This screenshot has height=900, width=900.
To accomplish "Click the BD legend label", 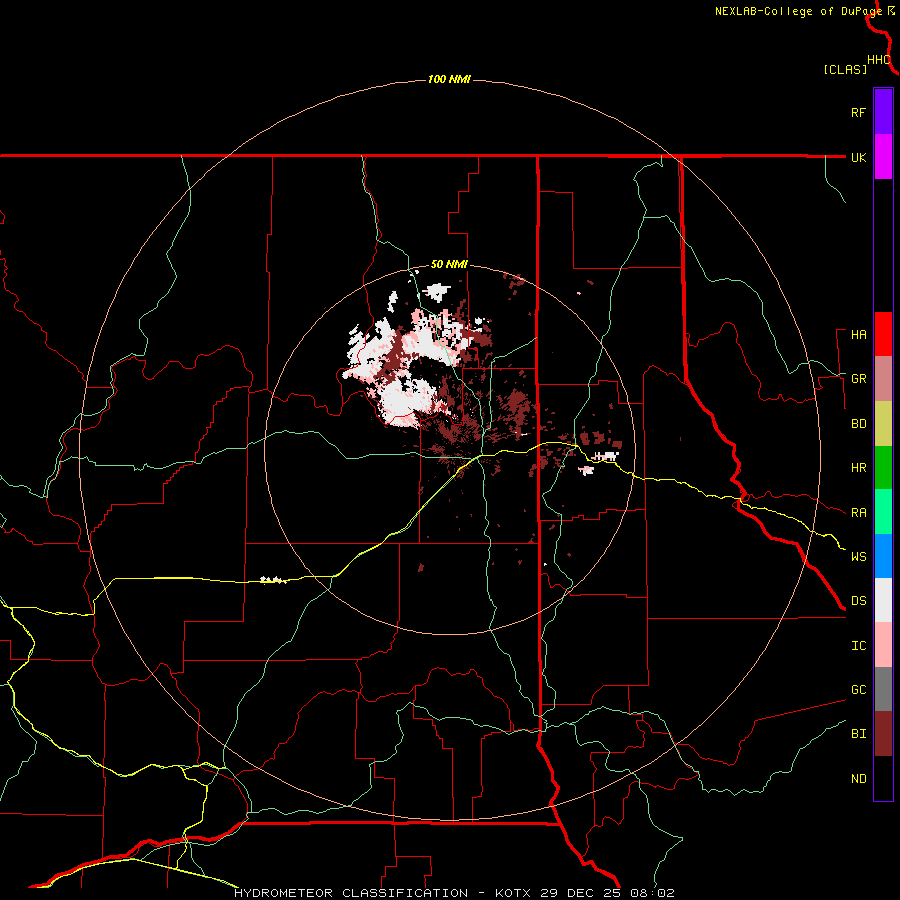I will point(858,424).
